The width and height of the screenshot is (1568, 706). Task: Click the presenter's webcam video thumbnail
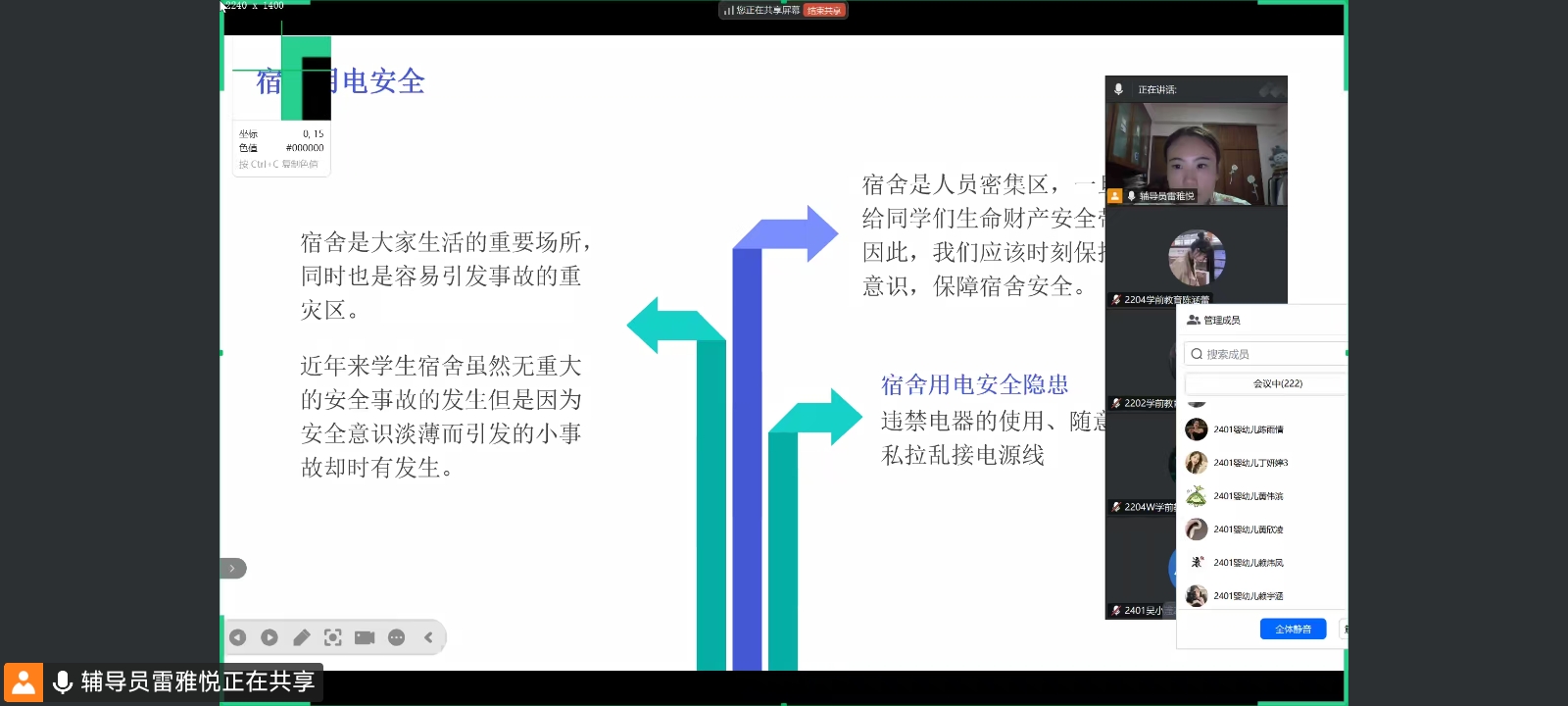(1196, 152)
